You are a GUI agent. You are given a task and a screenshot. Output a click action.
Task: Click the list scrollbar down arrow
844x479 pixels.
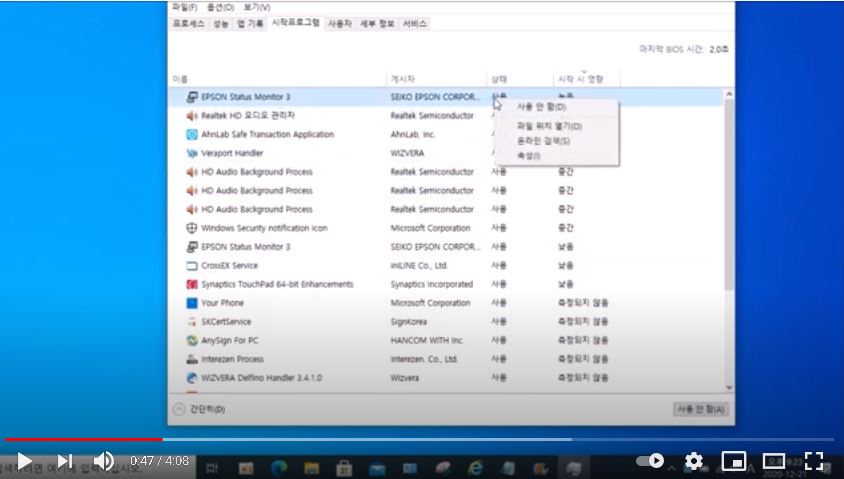click(x=729, y=387)
